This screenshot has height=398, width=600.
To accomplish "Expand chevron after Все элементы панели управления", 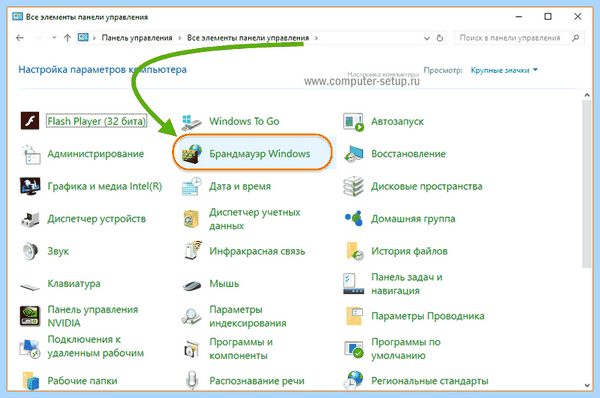I will click(316, 38).
